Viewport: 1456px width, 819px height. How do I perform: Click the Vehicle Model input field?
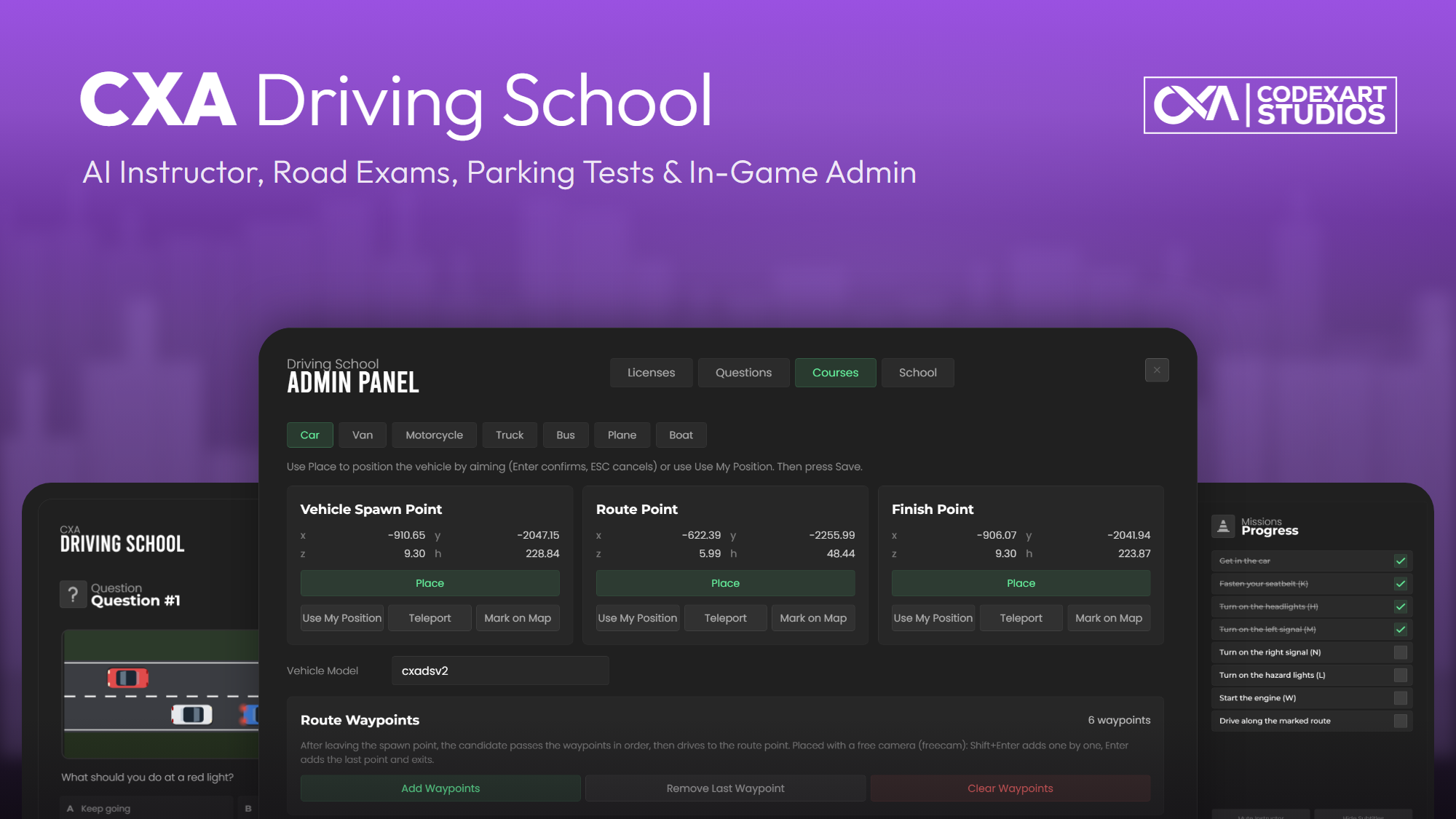click(x=500, y=670)
